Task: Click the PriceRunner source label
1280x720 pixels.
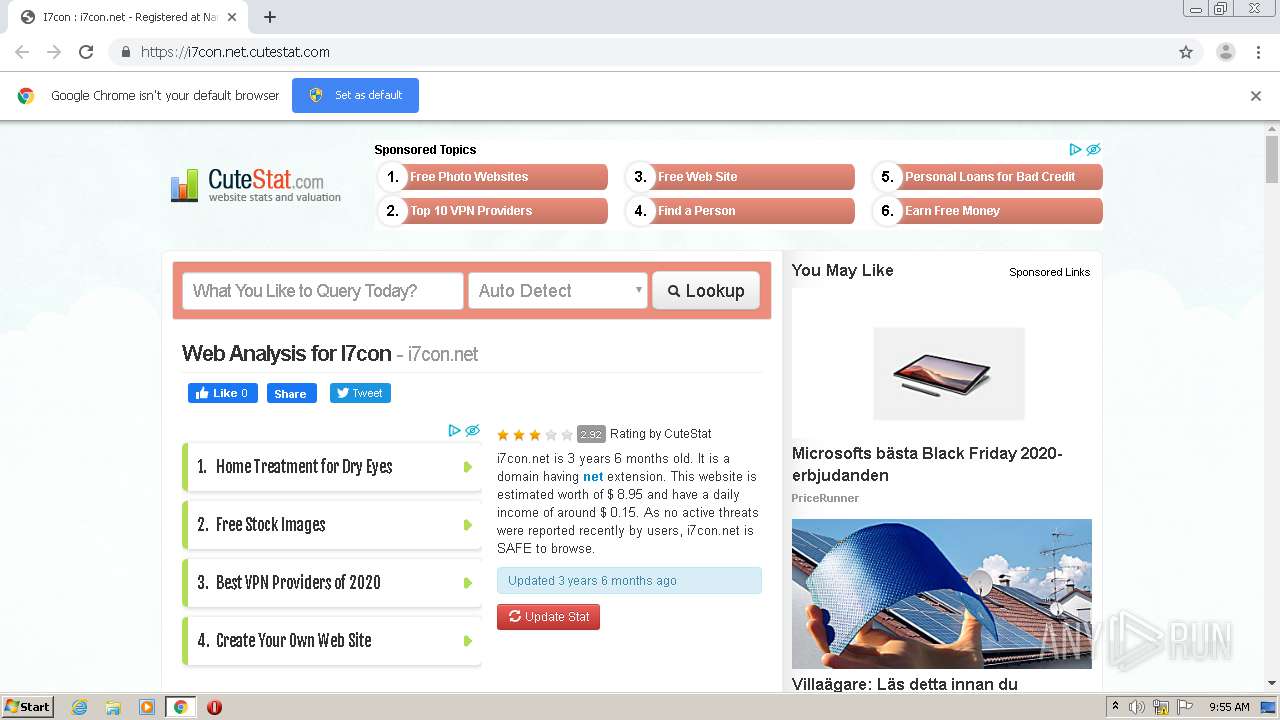Action: click(x=825, y=498)
